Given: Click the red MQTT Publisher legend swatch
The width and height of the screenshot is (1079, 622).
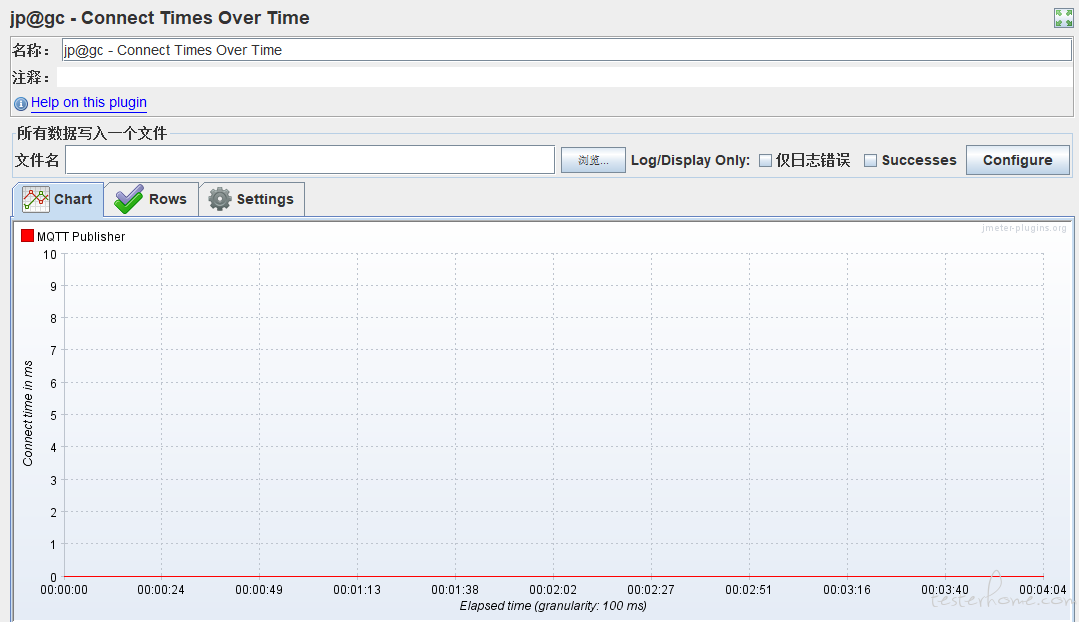Looking at the screenshot, I should (x=28, y=236).
